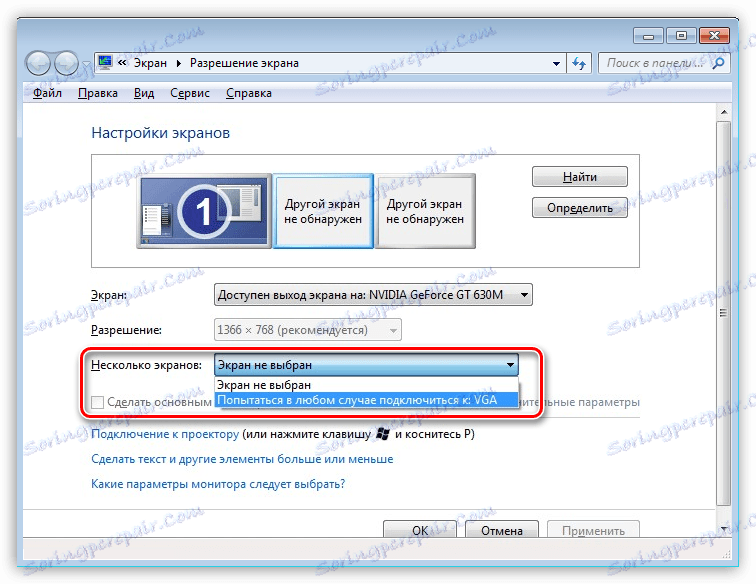
Task: Click the search magnifier icon
Action: pyautogui.click(x=718, y=63)
